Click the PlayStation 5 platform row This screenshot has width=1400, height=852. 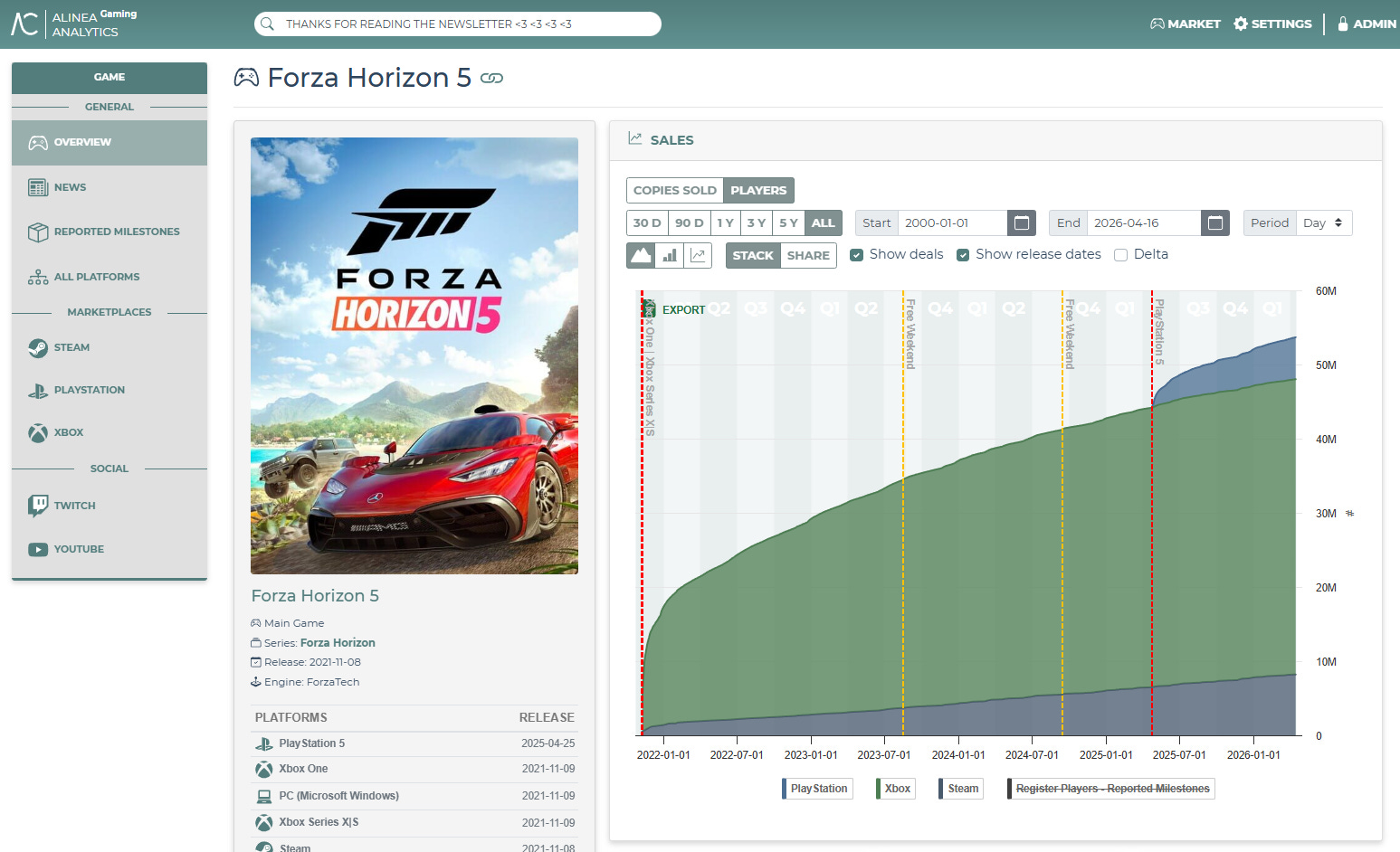click(x=414, y=743)
